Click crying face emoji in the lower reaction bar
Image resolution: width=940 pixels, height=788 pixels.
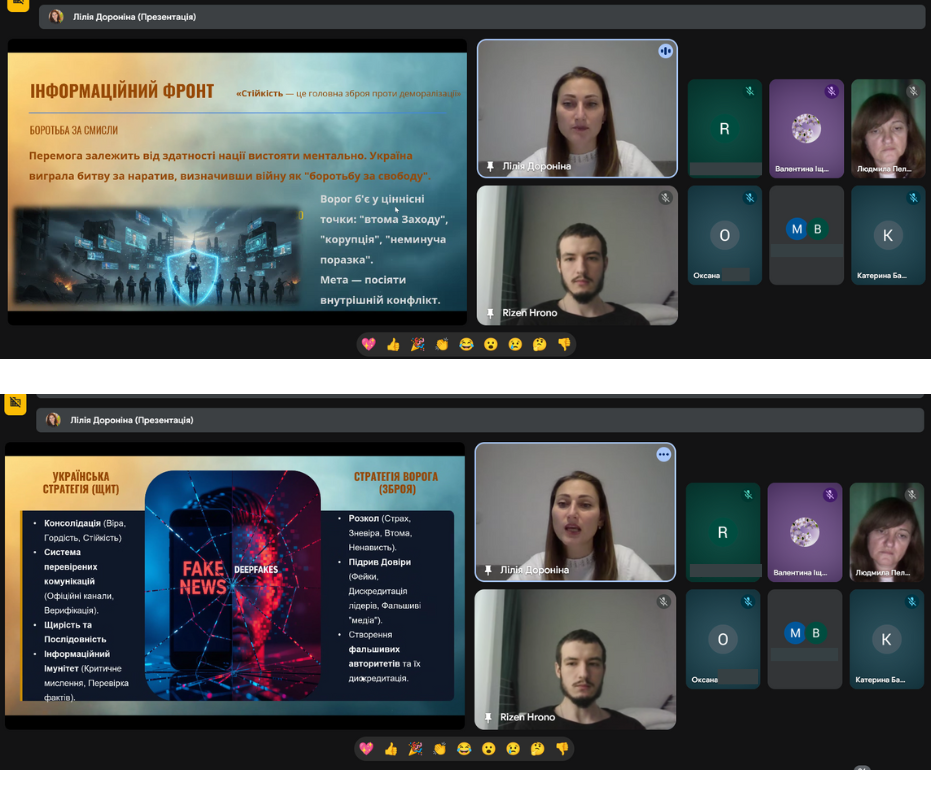pyautogui.click(x=513, y=748)
